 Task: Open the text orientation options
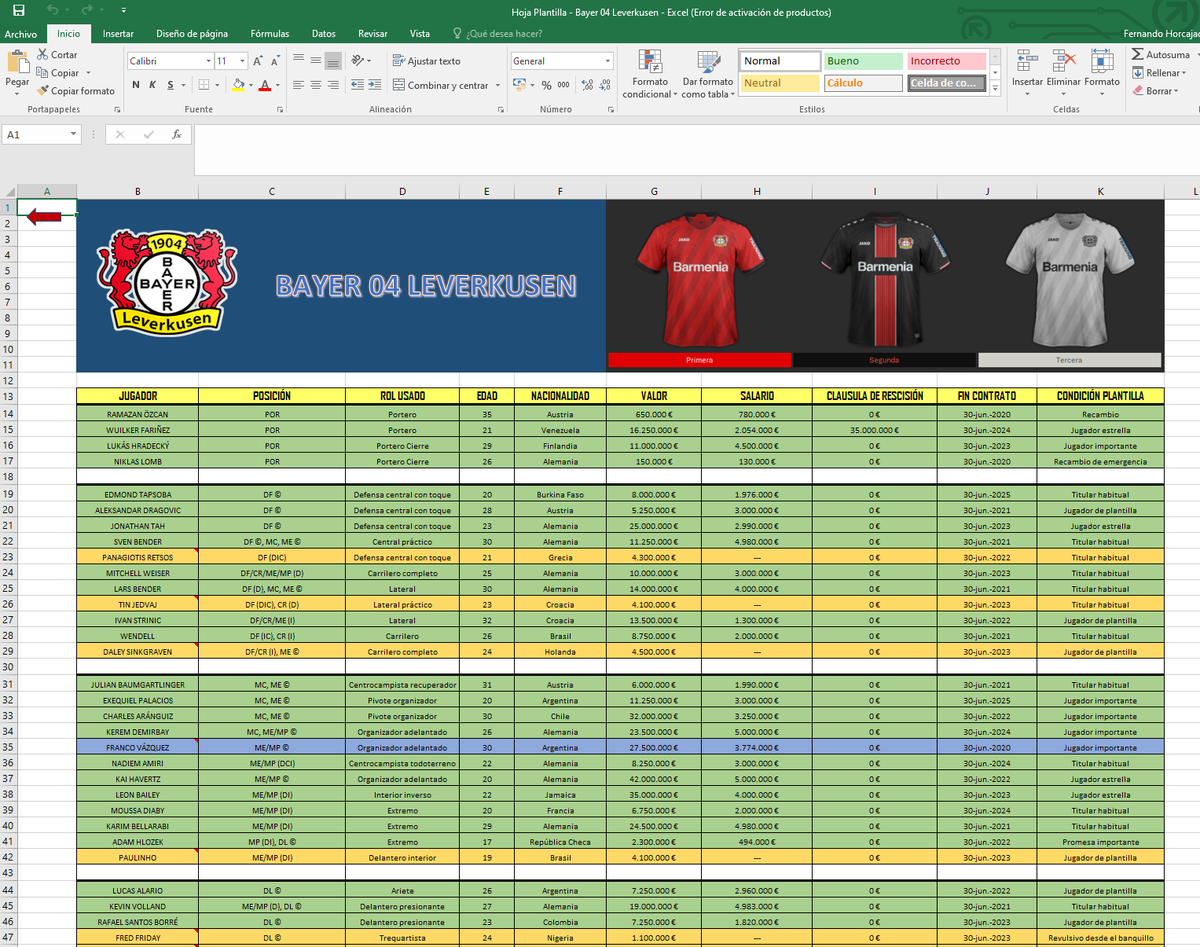pos(359,60)
